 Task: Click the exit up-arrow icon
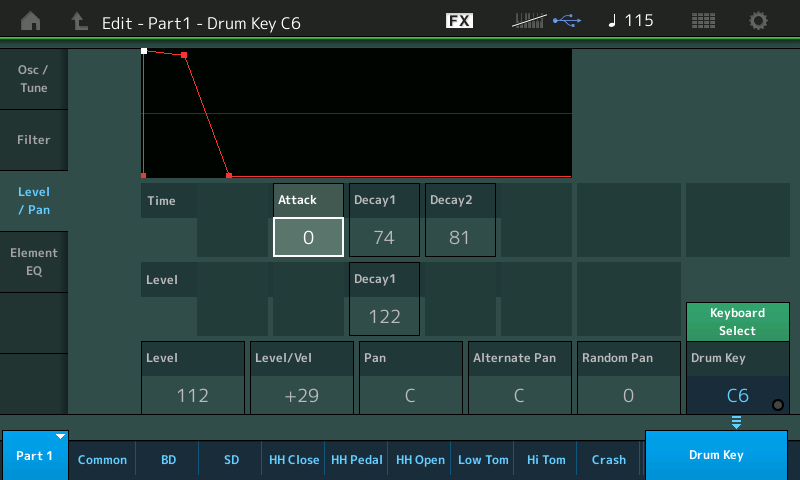tap(79, 21)
